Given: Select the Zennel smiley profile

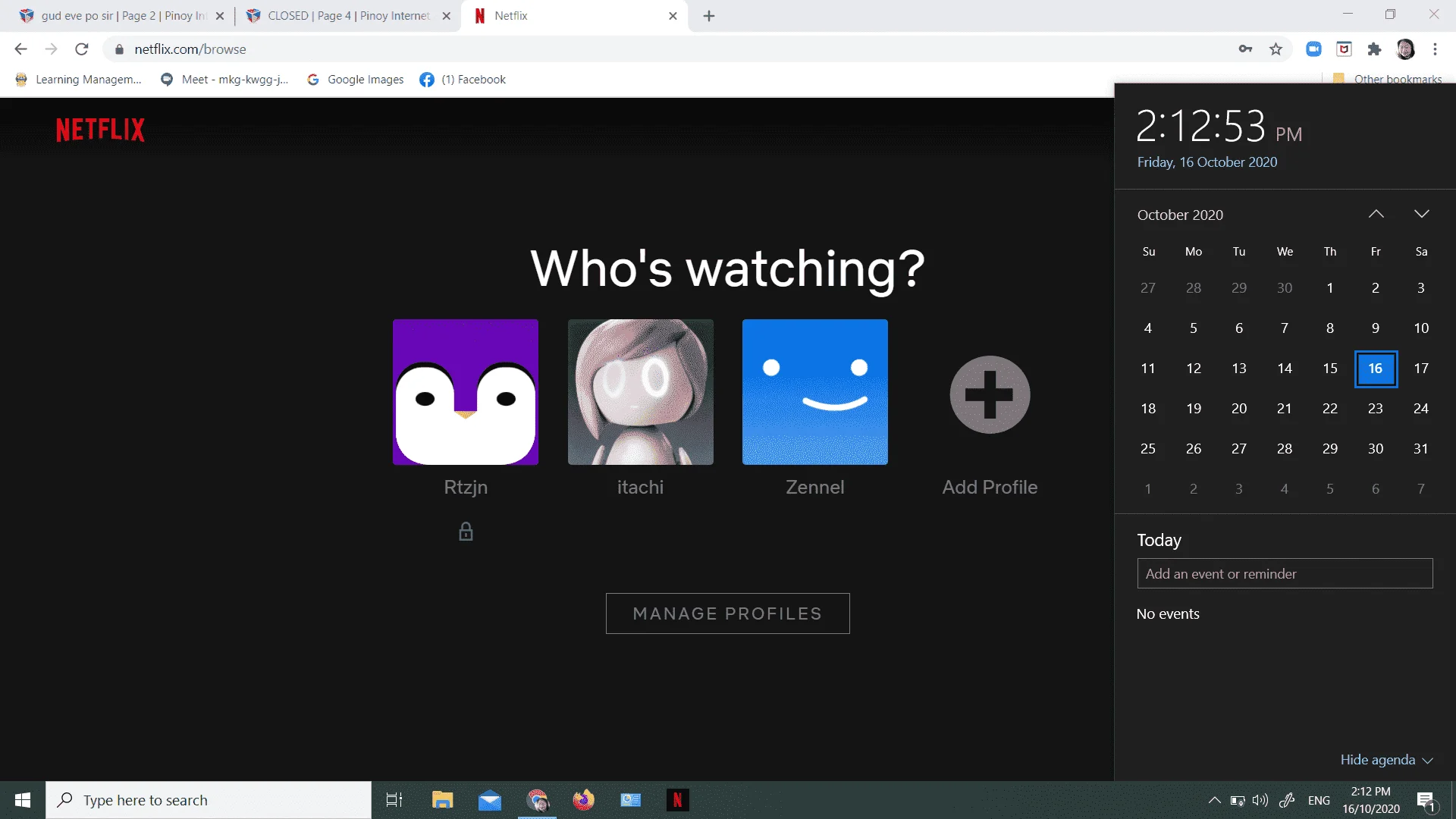Looking at the screenshot, I should click(x=815, y=392).
